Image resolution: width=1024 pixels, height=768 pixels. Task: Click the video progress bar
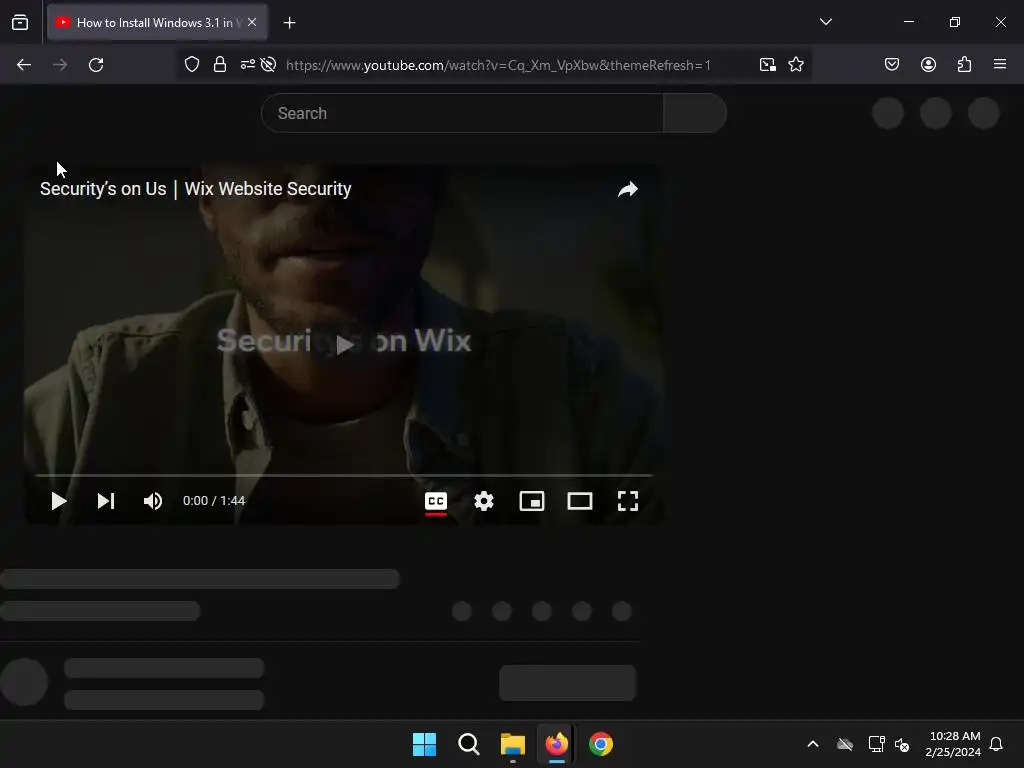click(344, 475)
